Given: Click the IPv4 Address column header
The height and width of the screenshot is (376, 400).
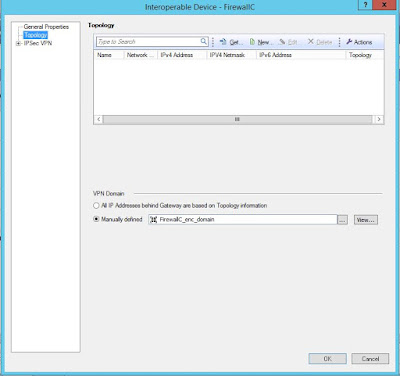Looking at the screenshot, I should click(x=182, y=55).
